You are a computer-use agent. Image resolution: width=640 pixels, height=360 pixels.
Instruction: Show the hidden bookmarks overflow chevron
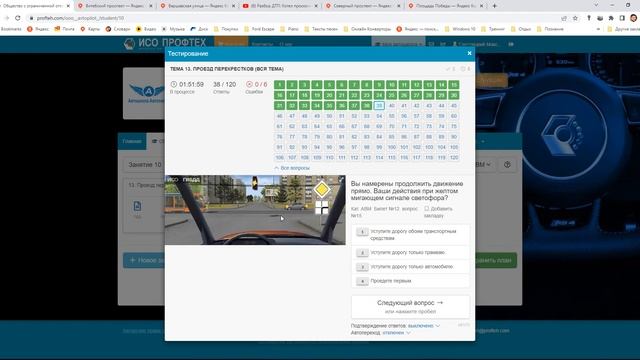598,29
